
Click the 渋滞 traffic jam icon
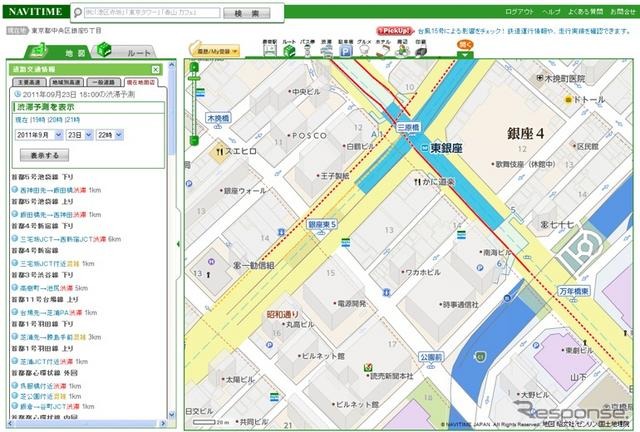point(326,49)
